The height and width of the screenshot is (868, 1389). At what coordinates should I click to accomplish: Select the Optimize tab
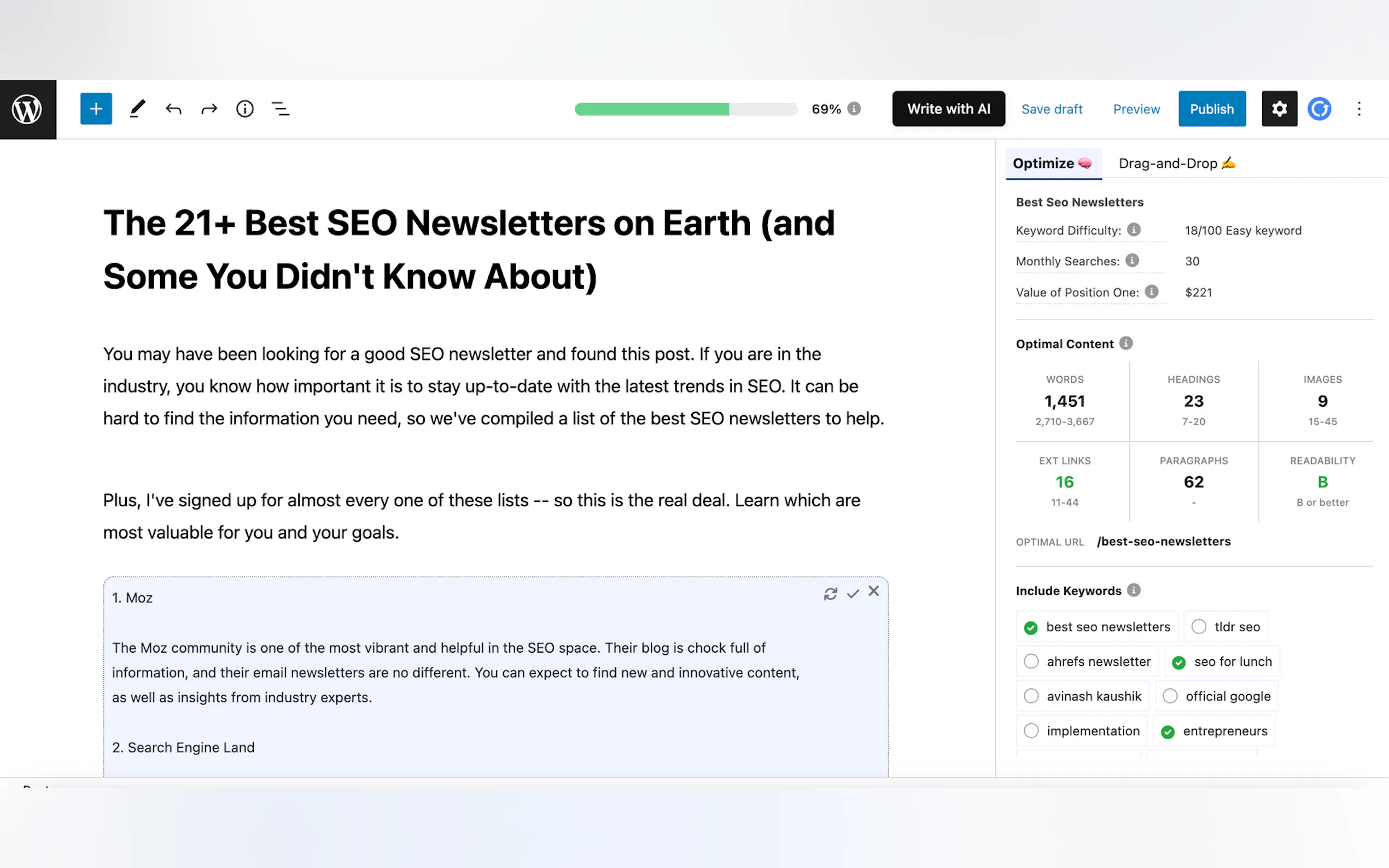(1053, 163)
